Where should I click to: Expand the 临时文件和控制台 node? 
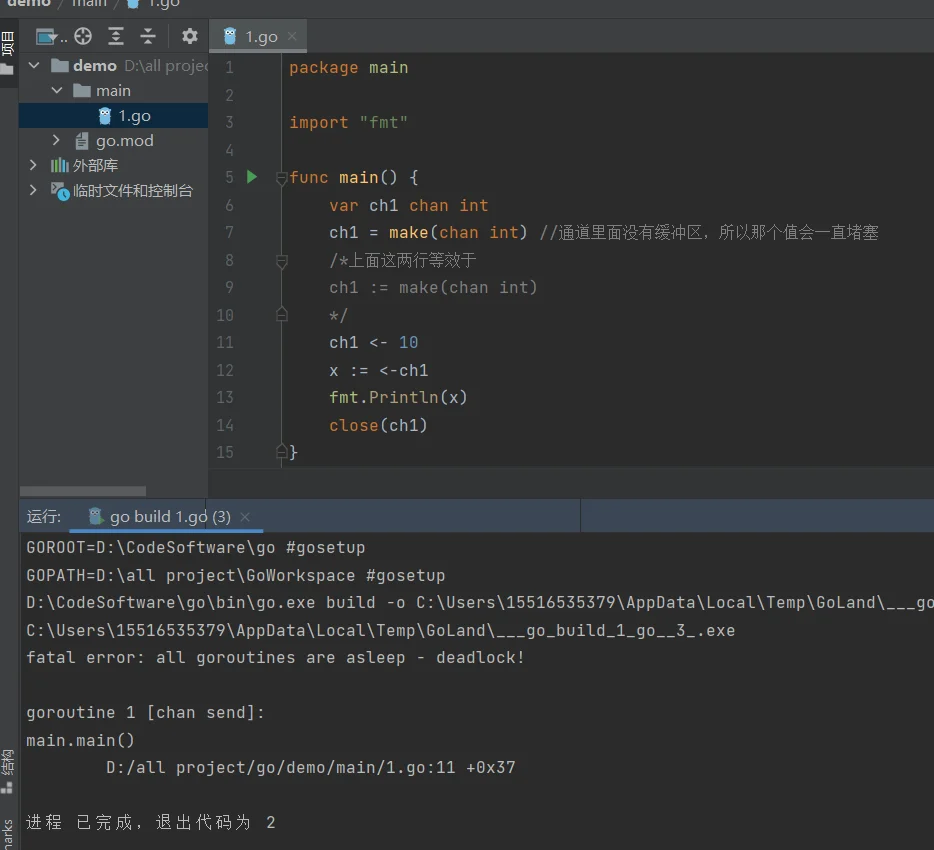[34, 190]
